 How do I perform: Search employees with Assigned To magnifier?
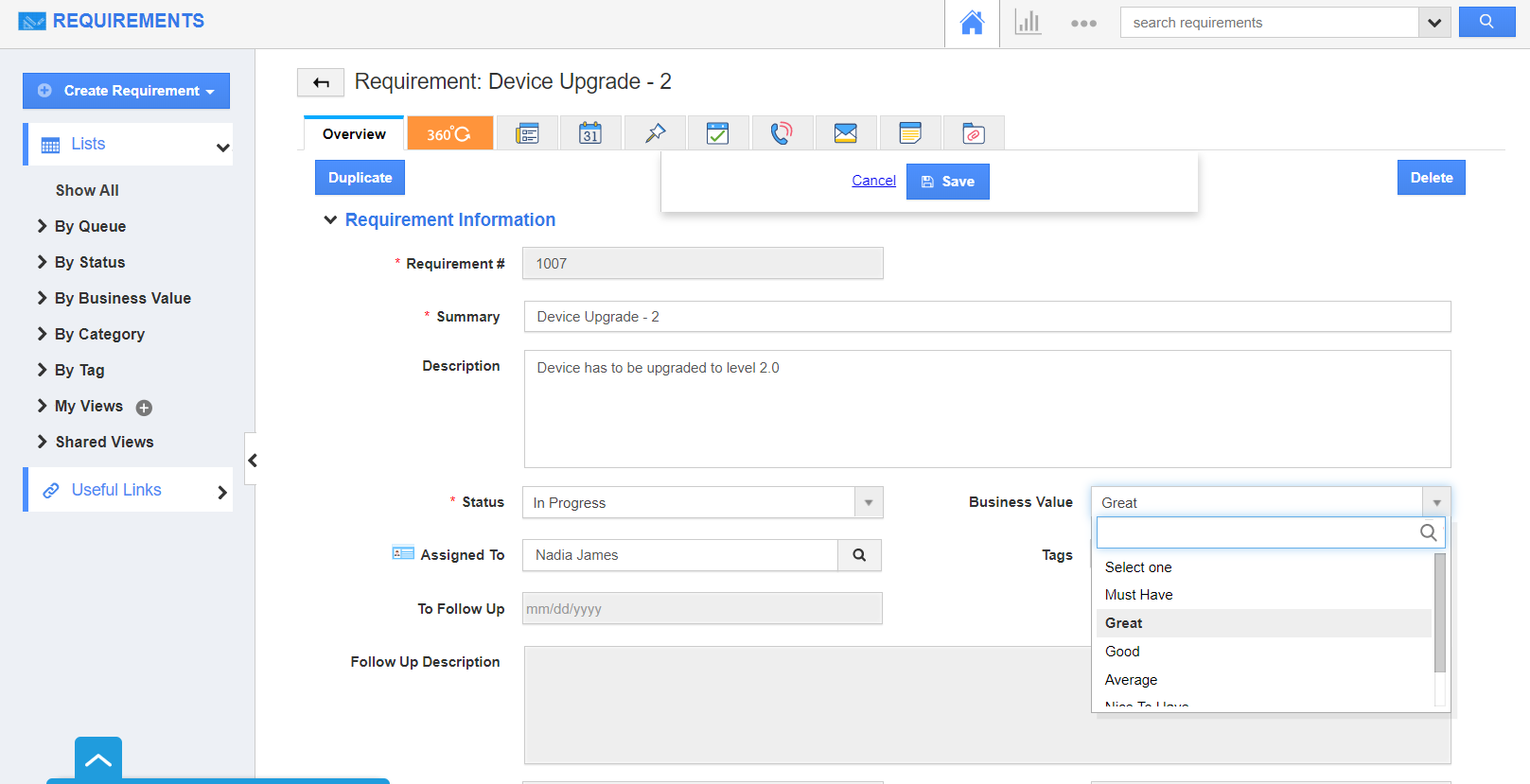859,555
